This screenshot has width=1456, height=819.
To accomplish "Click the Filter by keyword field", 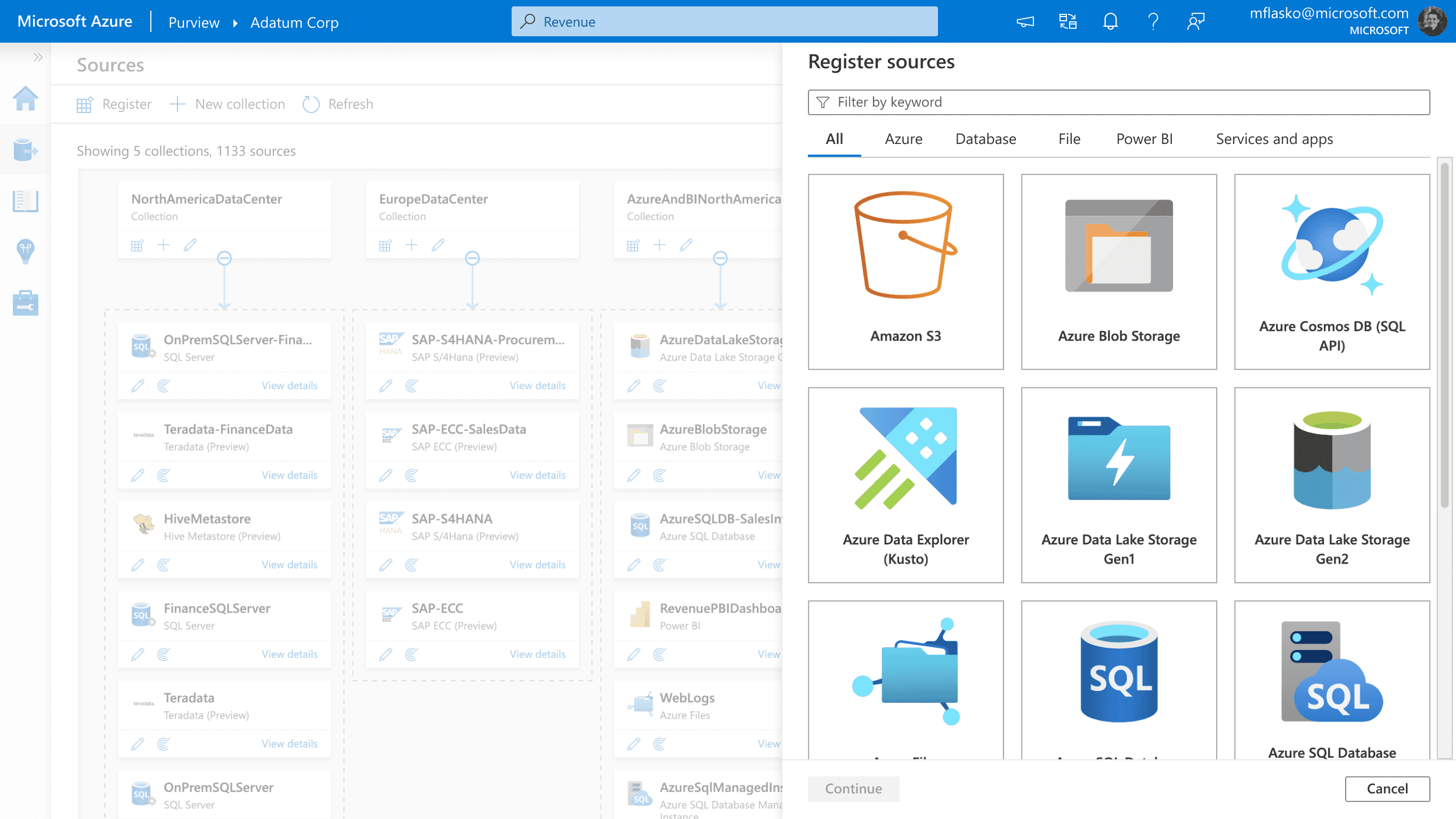I will [1119, 102].
